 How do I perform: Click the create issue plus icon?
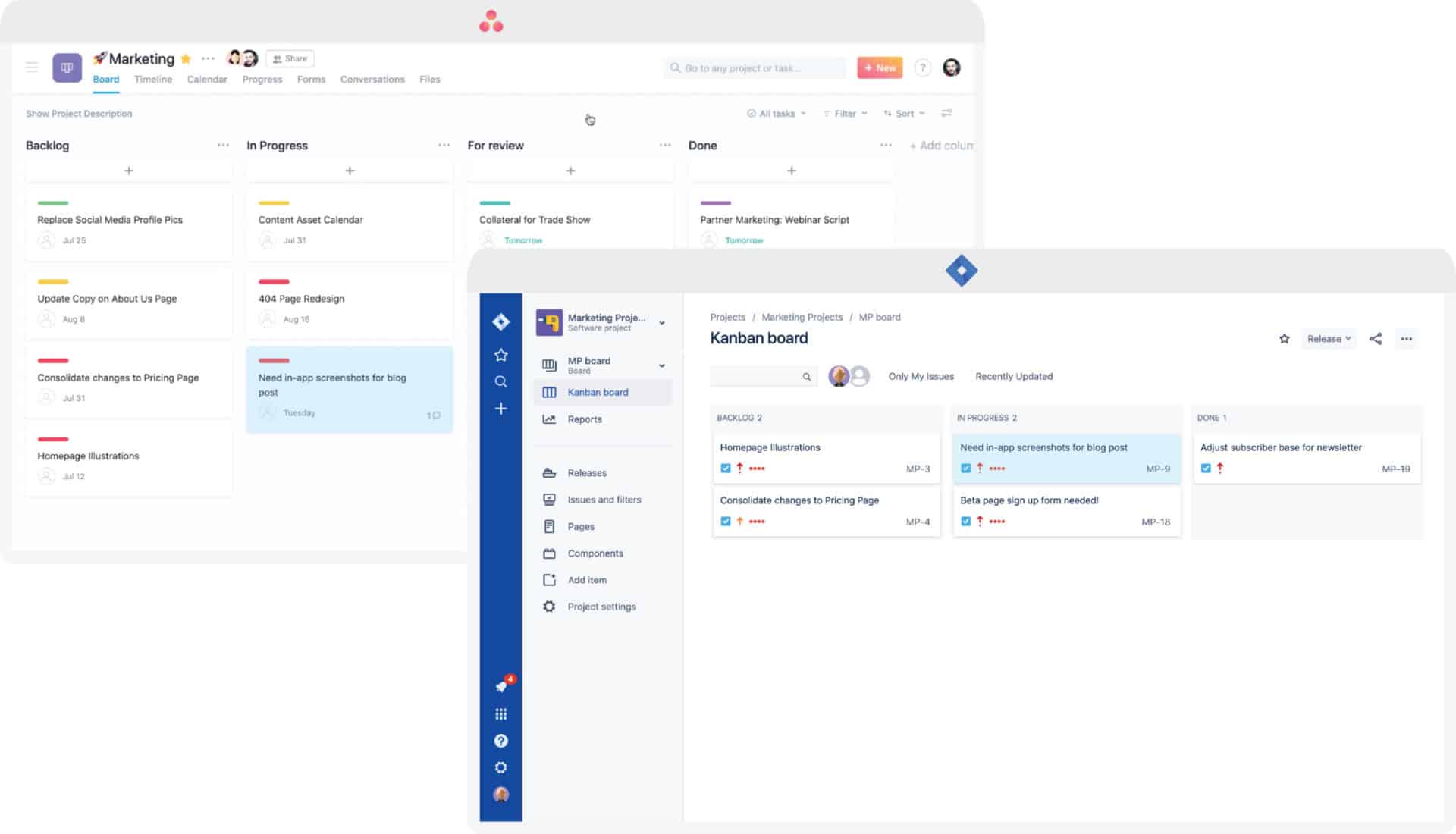tap(500, 409)
